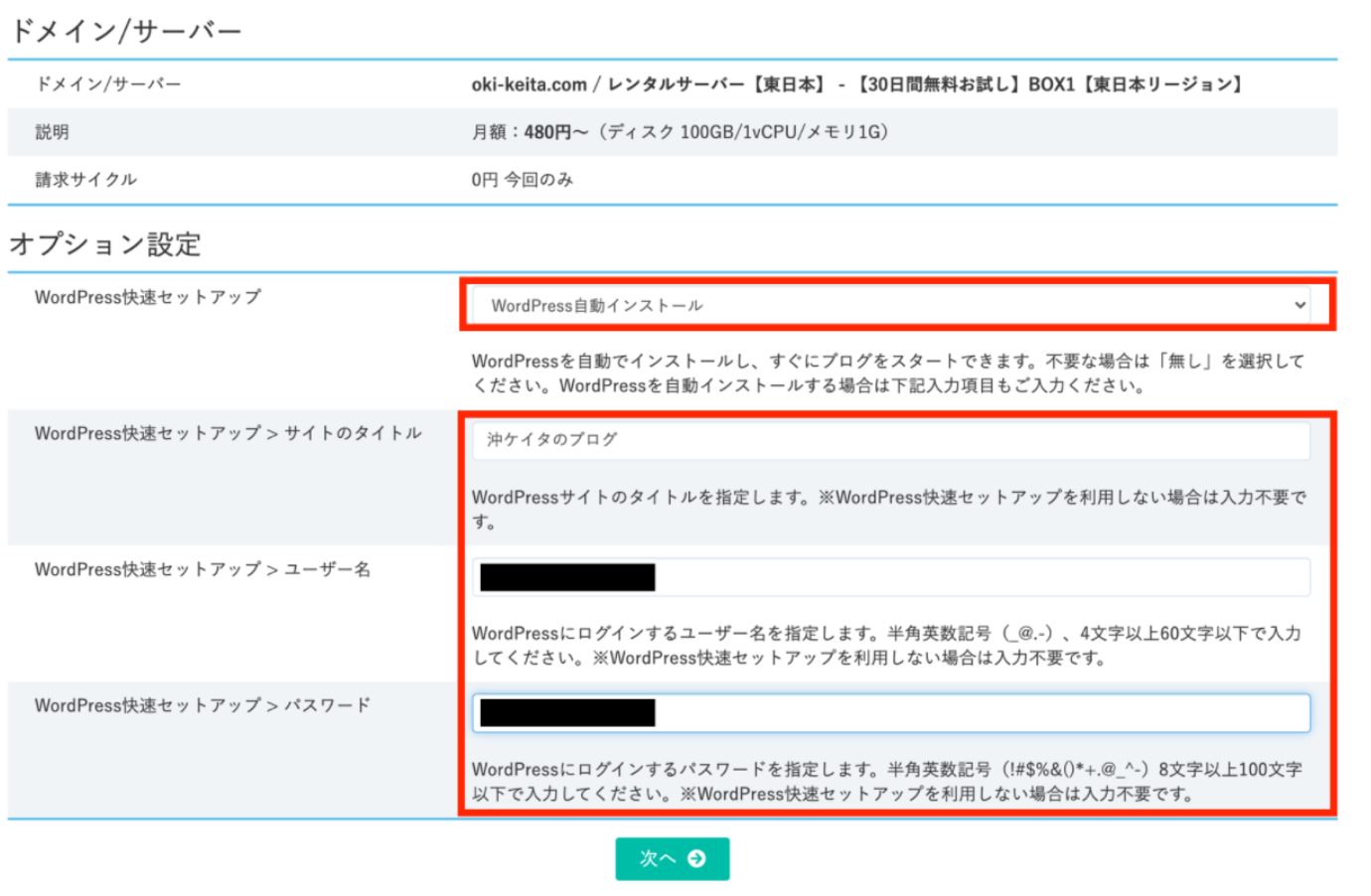
Task: Click the redacted password value
Action: 566,712
